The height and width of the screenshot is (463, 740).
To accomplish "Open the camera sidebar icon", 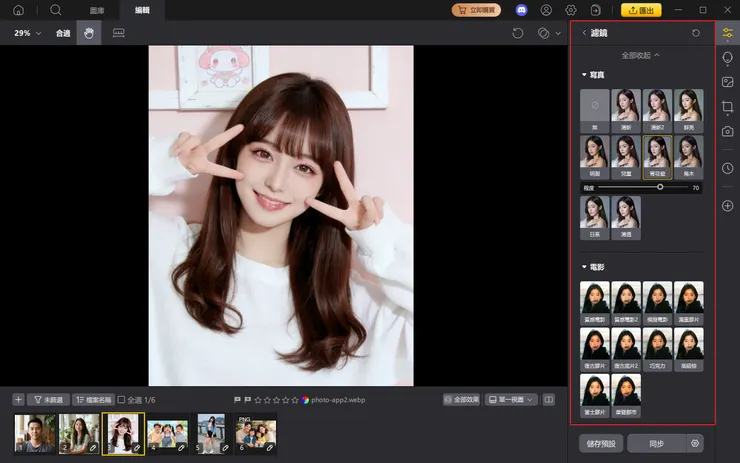I will coord(727,131).
